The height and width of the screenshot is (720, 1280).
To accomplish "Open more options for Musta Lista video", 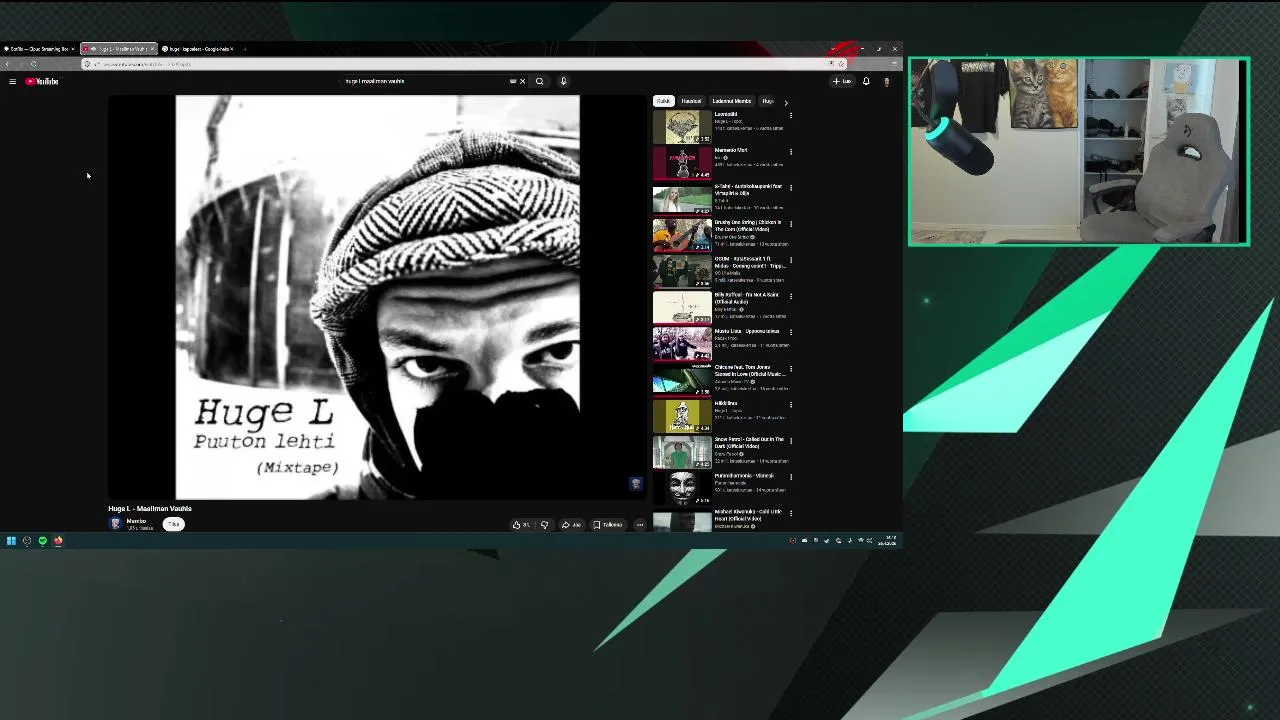I will pos(791,332).
